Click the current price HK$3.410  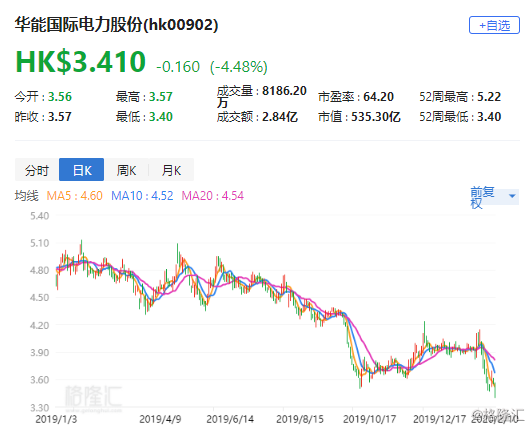point(81,62)
